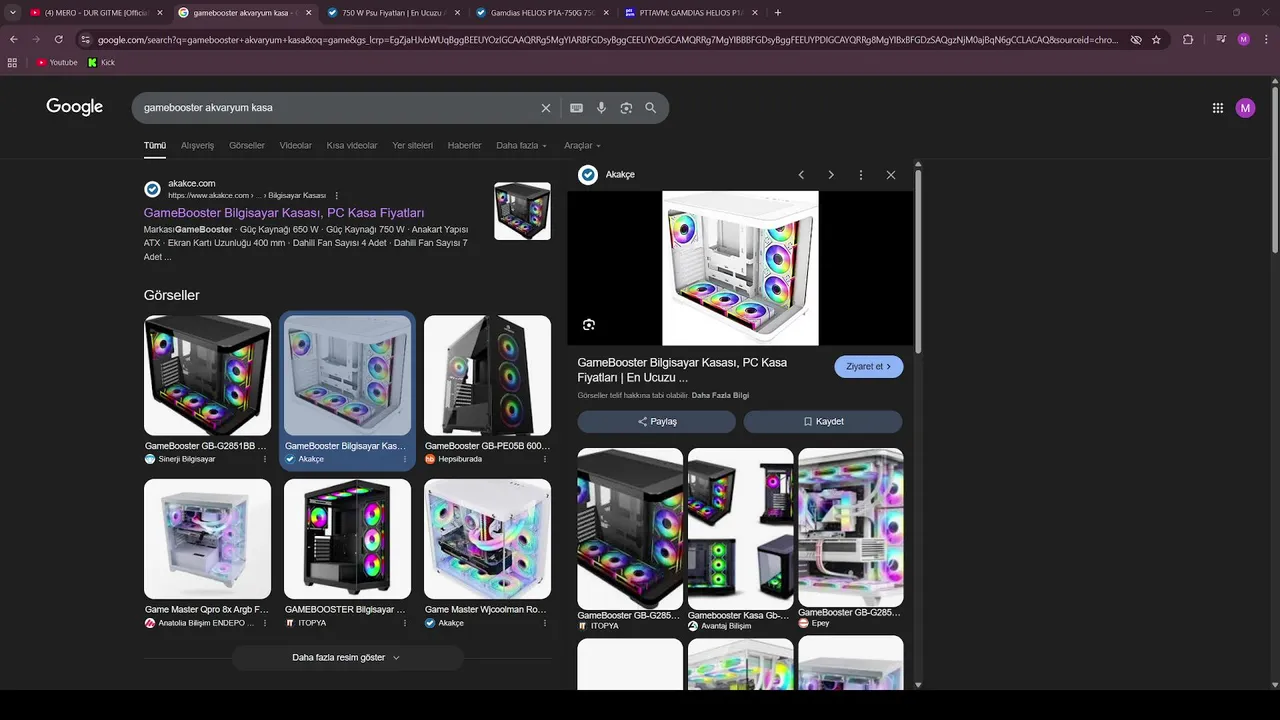The image size is (1280, 720).
Task: Open GAMEBOOSTER Bilgisayar ITOPYA thumbnail
Action: coord(347,539)
